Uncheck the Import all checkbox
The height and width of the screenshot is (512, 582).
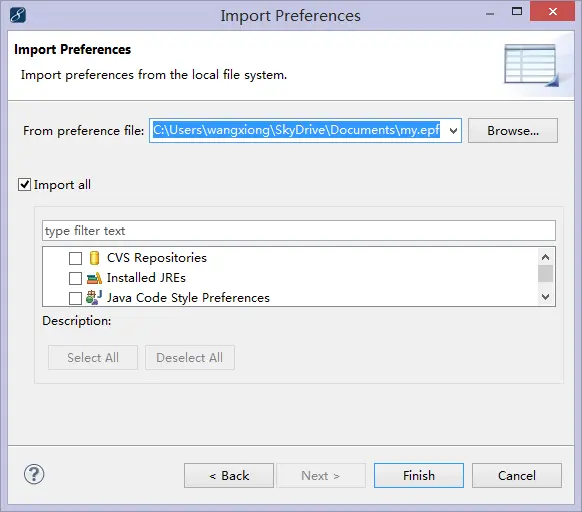pos(24,185)
